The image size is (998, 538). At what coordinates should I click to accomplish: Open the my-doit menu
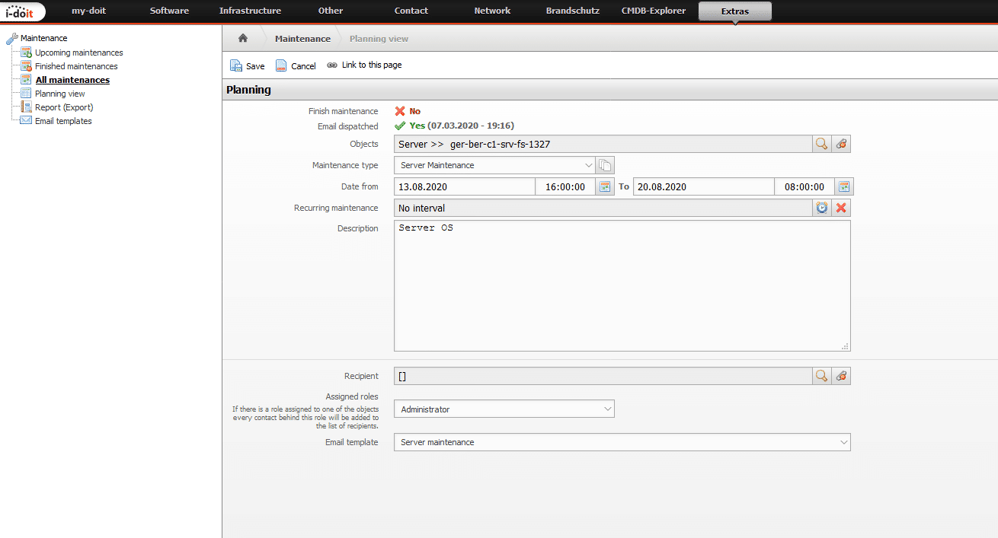(x=88, y=11)
